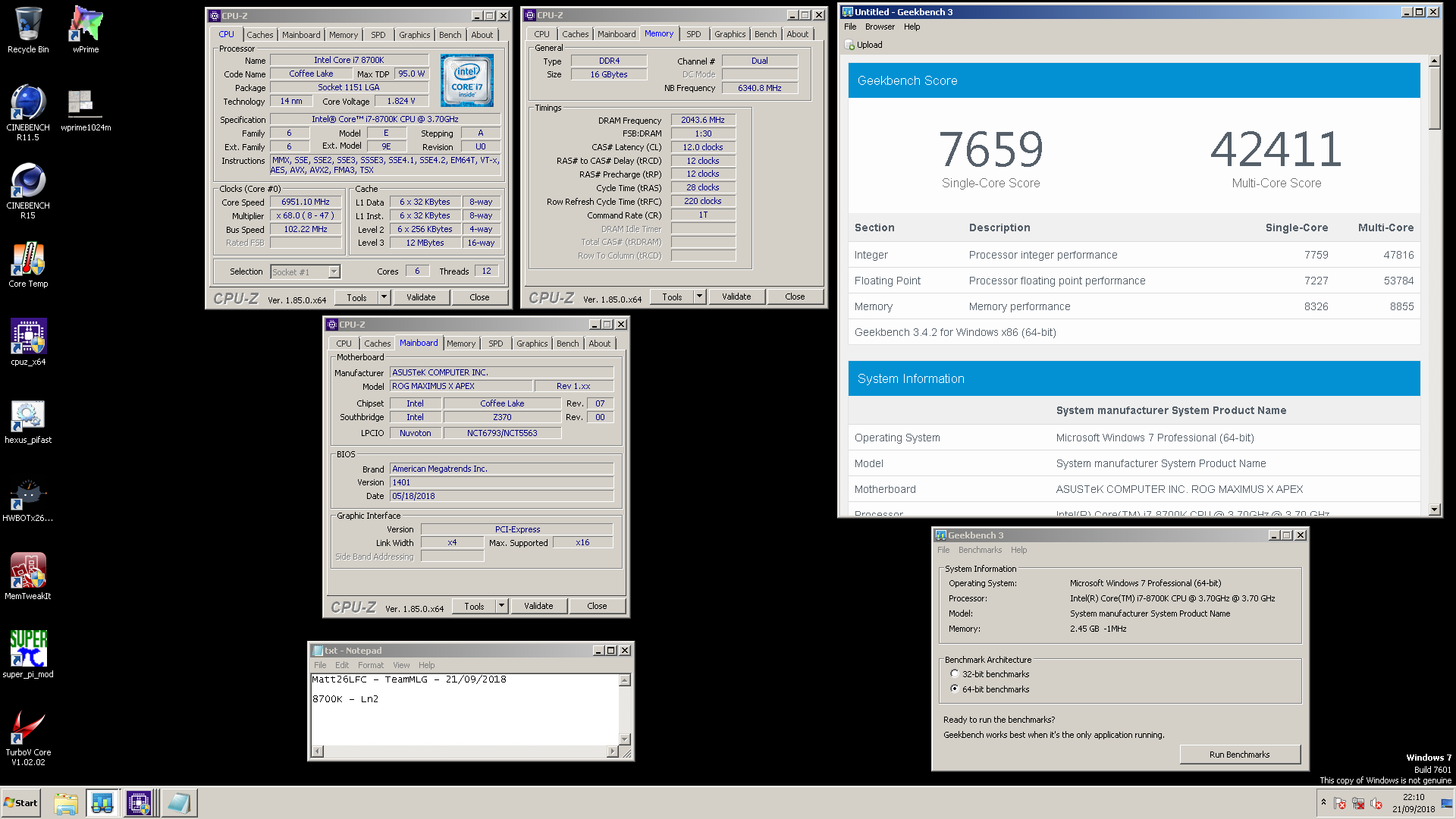This screenshot has width=1456, height=819.
Task: Click Run Benchmarks button
Action: point(1240,755)
